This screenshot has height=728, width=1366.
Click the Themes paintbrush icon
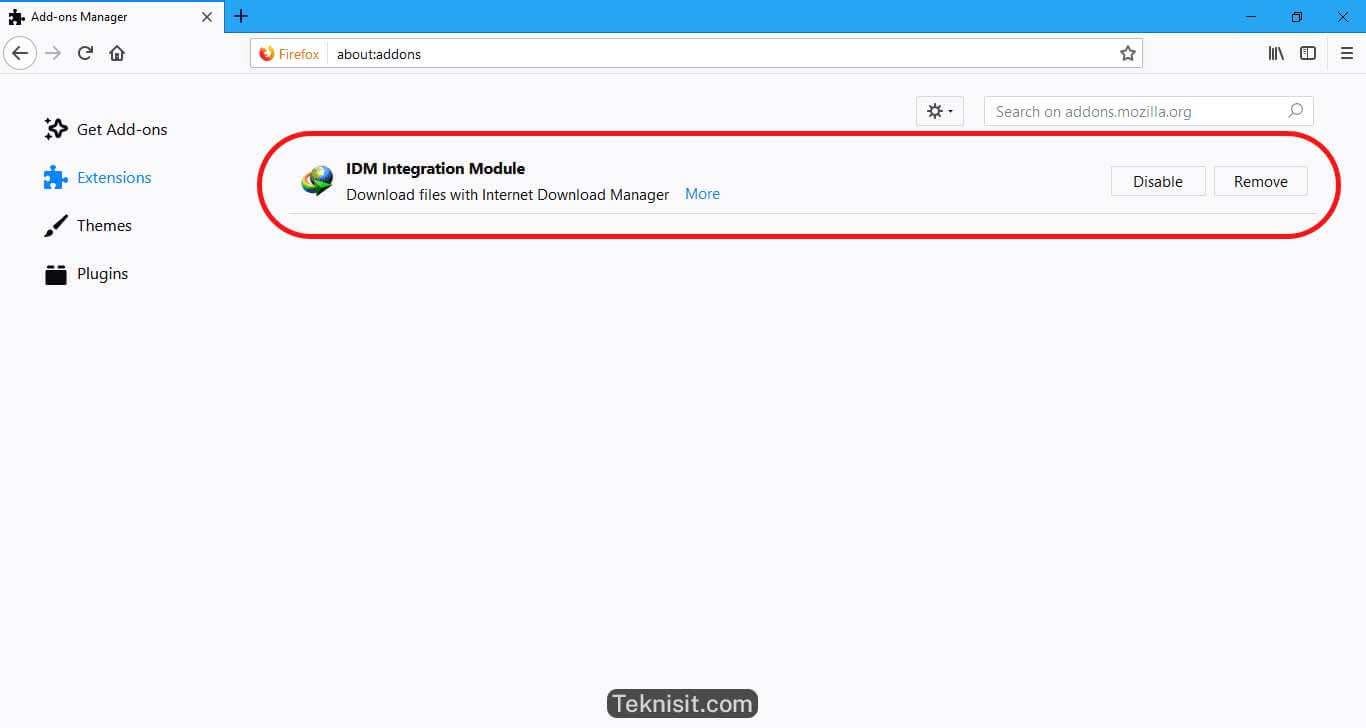(55, 226)
